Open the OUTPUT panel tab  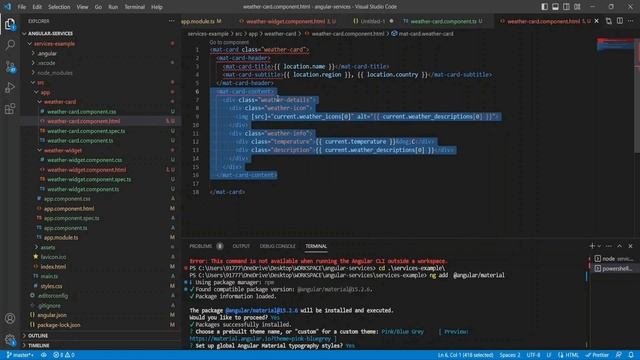tap(241, 246)
